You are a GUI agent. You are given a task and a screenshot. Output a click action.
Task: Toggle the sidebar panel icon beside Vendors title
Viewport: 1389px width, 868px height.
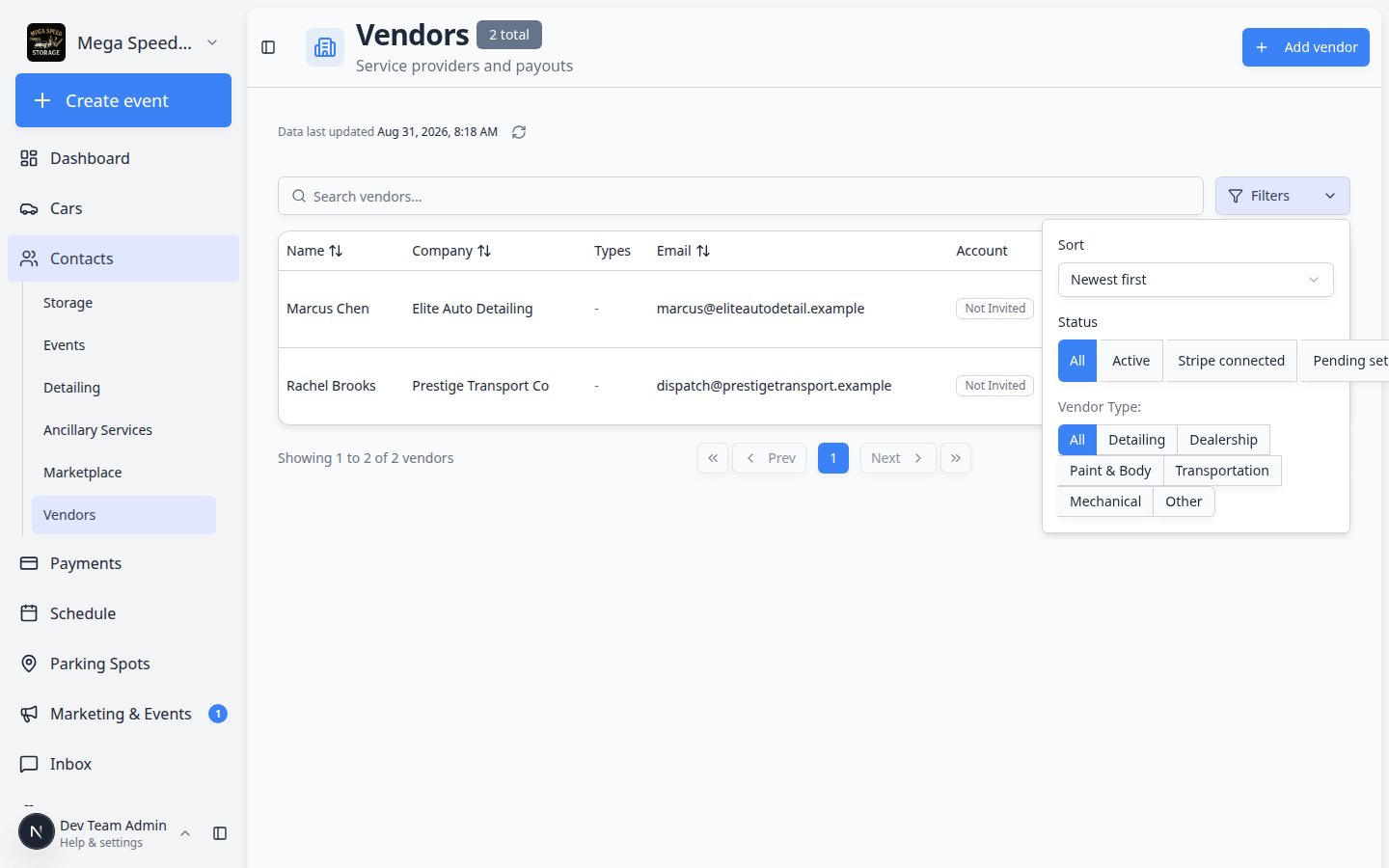268,47
